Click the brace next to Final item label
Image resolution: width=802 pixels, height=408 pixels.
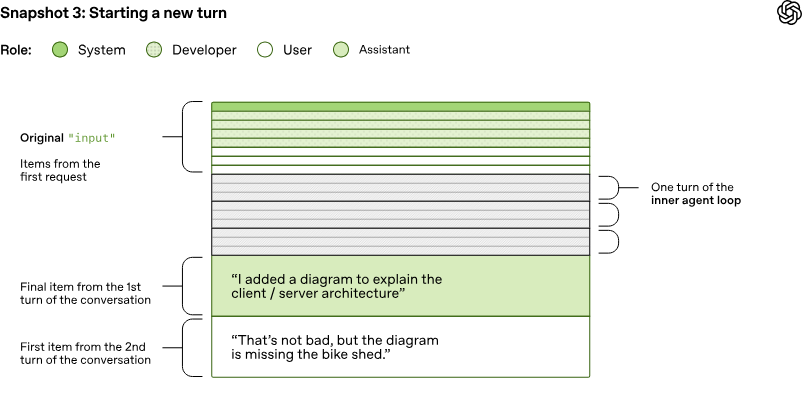coord(192,286)
